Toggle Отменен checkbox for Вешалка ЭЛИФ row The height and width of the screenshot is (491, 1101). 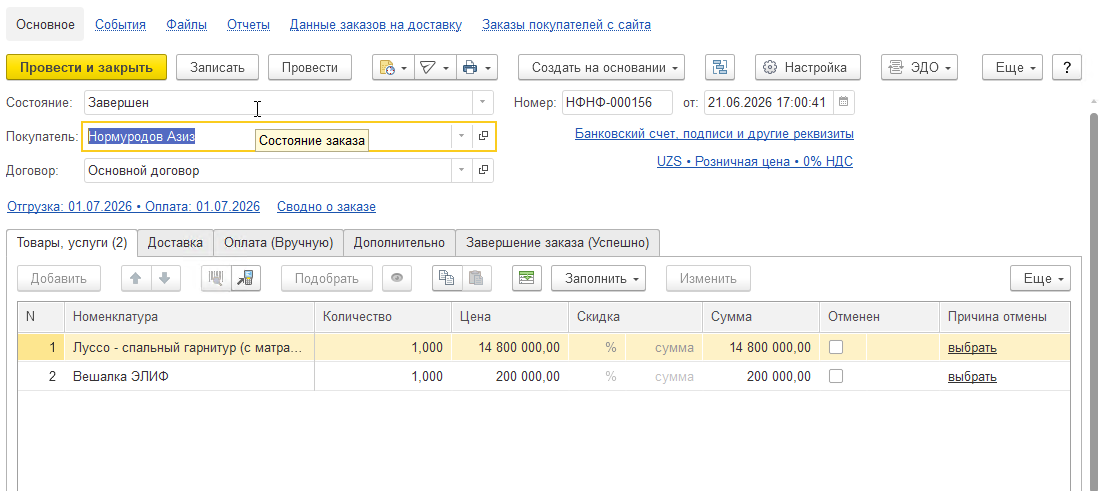point(836,377)
